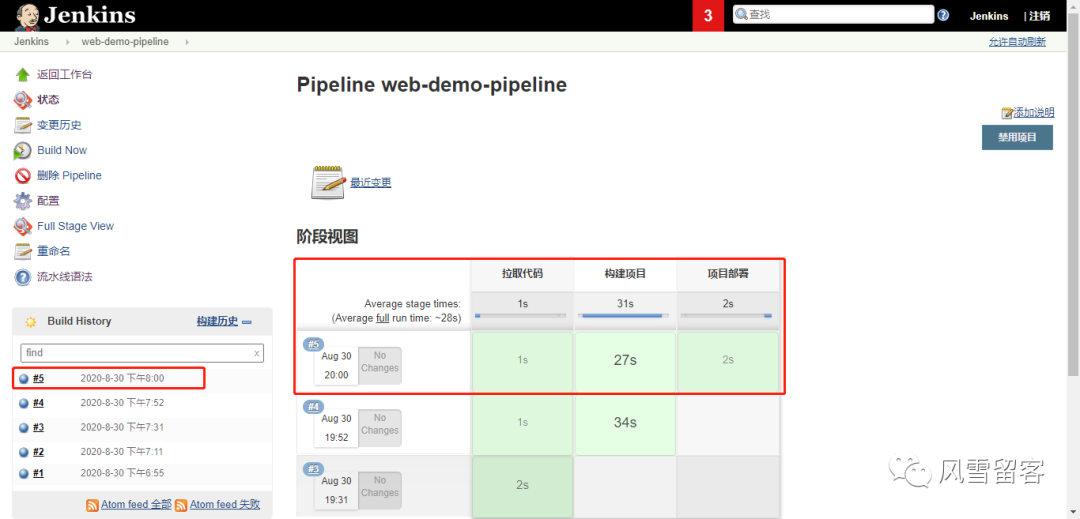Click the blue status ball for build #5
Screen dimensions: 1080x519
(x=24, y=379)
